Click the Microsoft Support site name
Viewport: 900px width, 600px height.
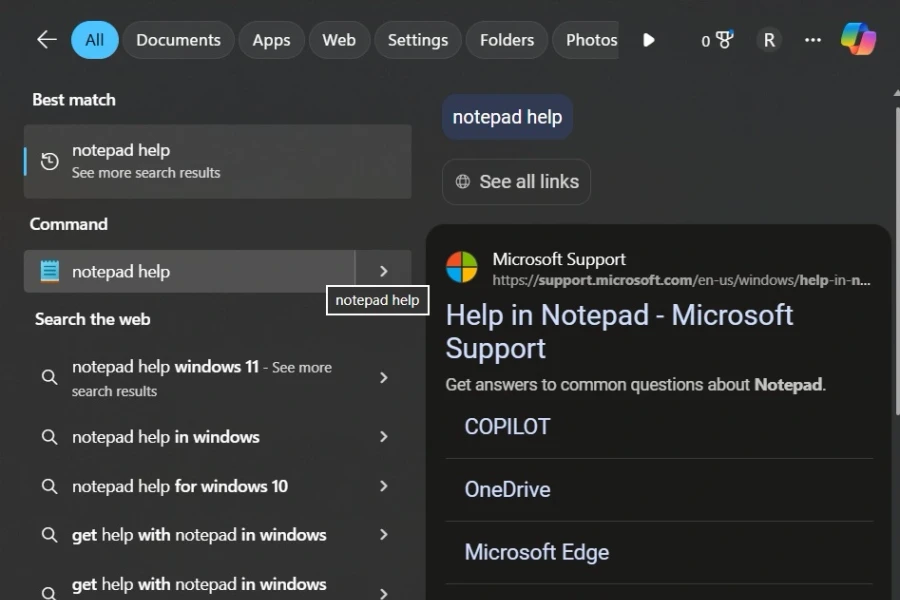point(559,259)
